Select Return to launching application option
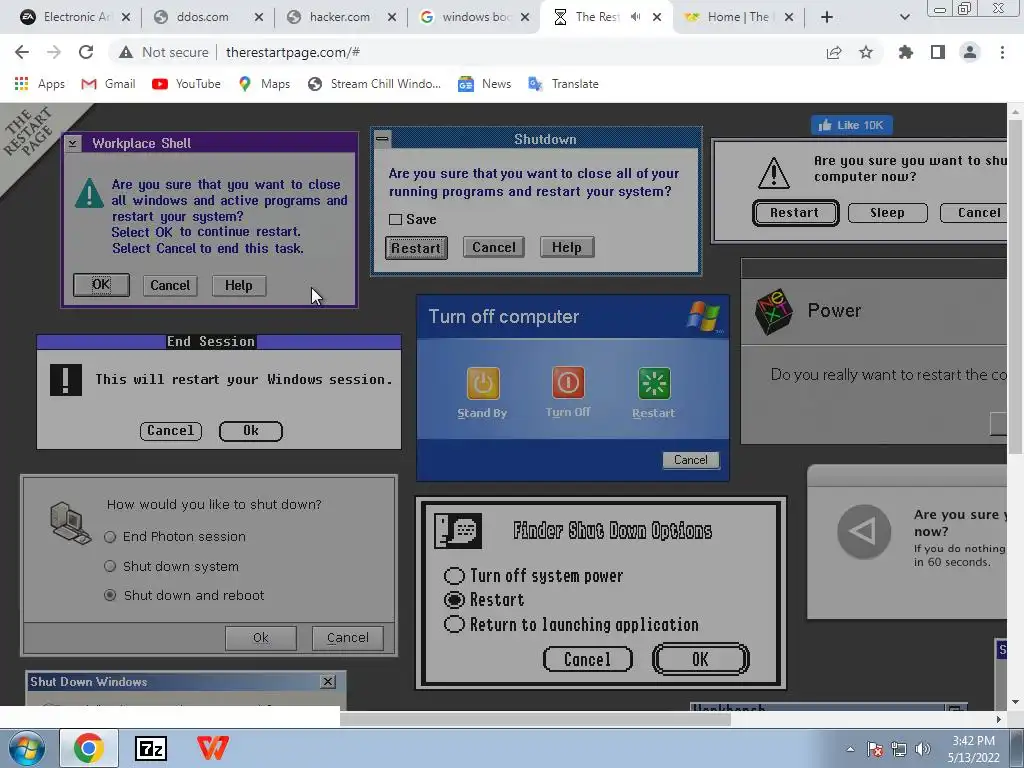The height and width of the screenshot is (768, 1024). (454, 624)
